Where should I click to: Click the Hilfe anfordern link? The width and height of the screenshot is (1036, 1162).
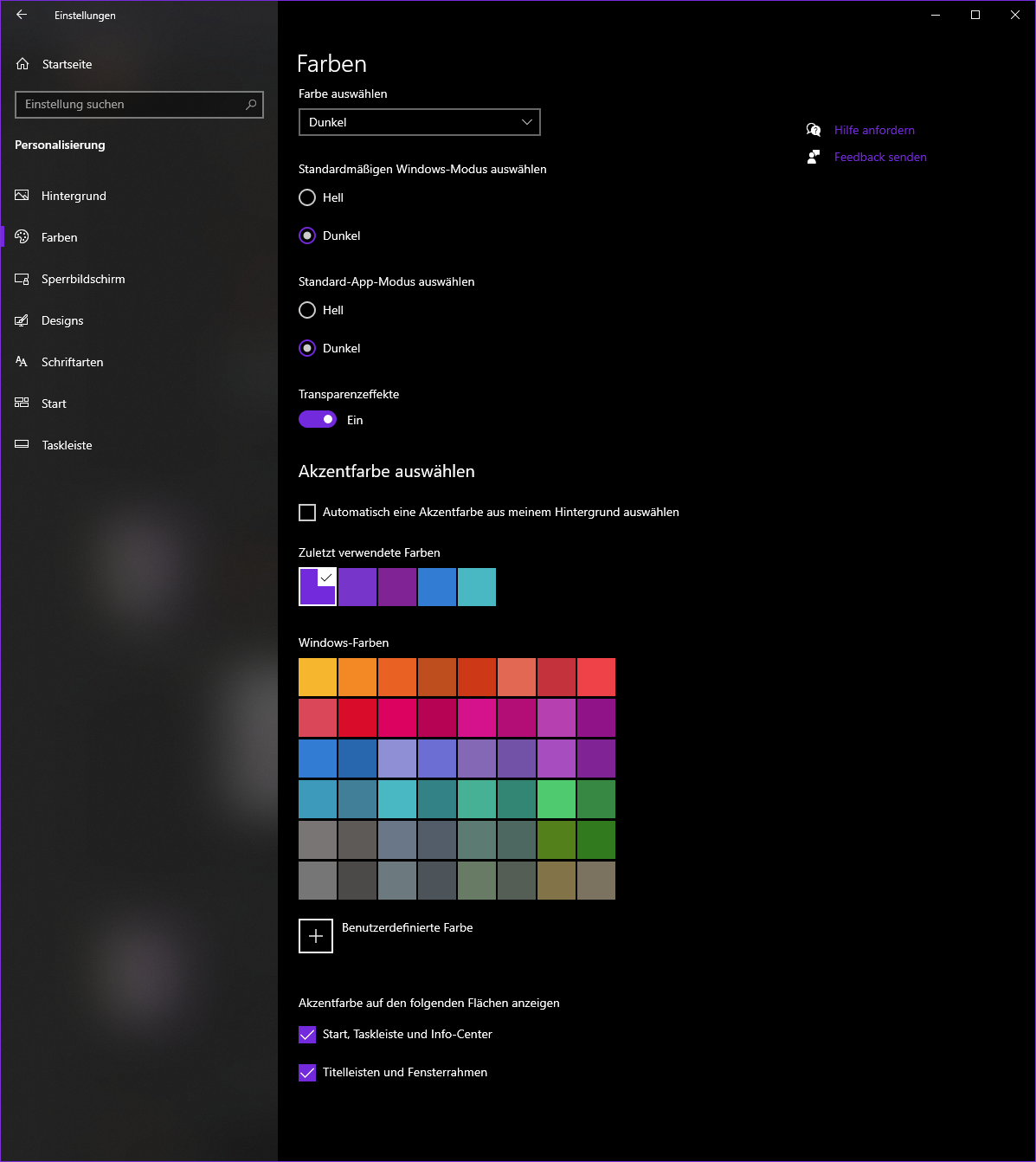874,130
